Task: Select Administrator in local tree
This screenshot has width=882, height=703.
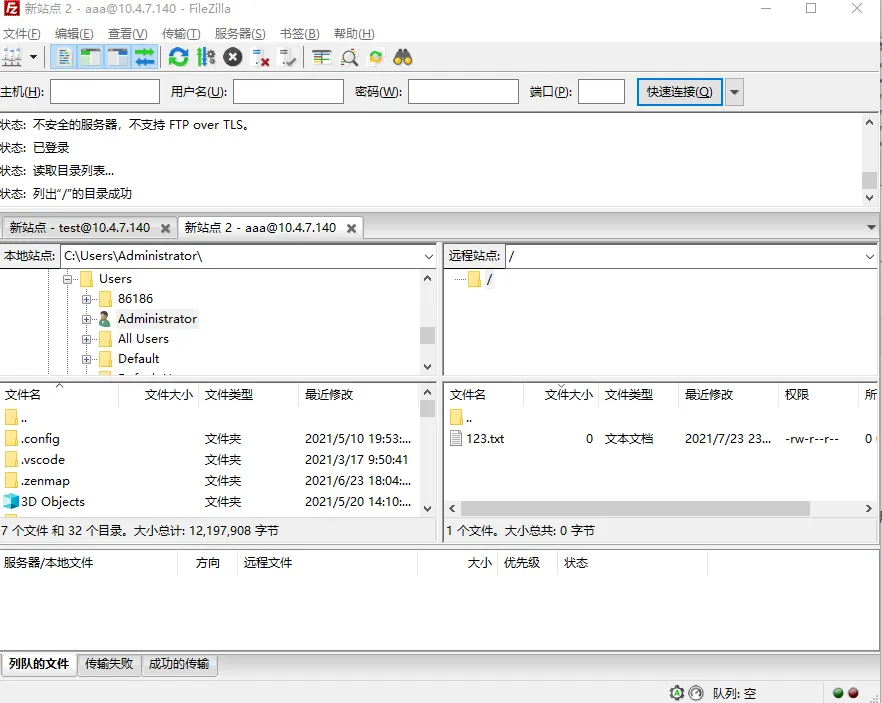Action: tap(157, 319)
